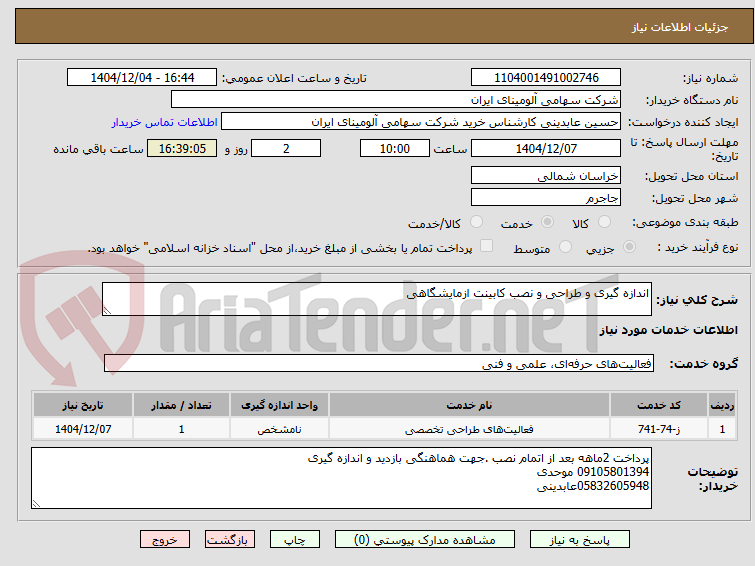Click the نام دستگاه خریدار field
Screen dimensions: 755x566
pos(396,100)
